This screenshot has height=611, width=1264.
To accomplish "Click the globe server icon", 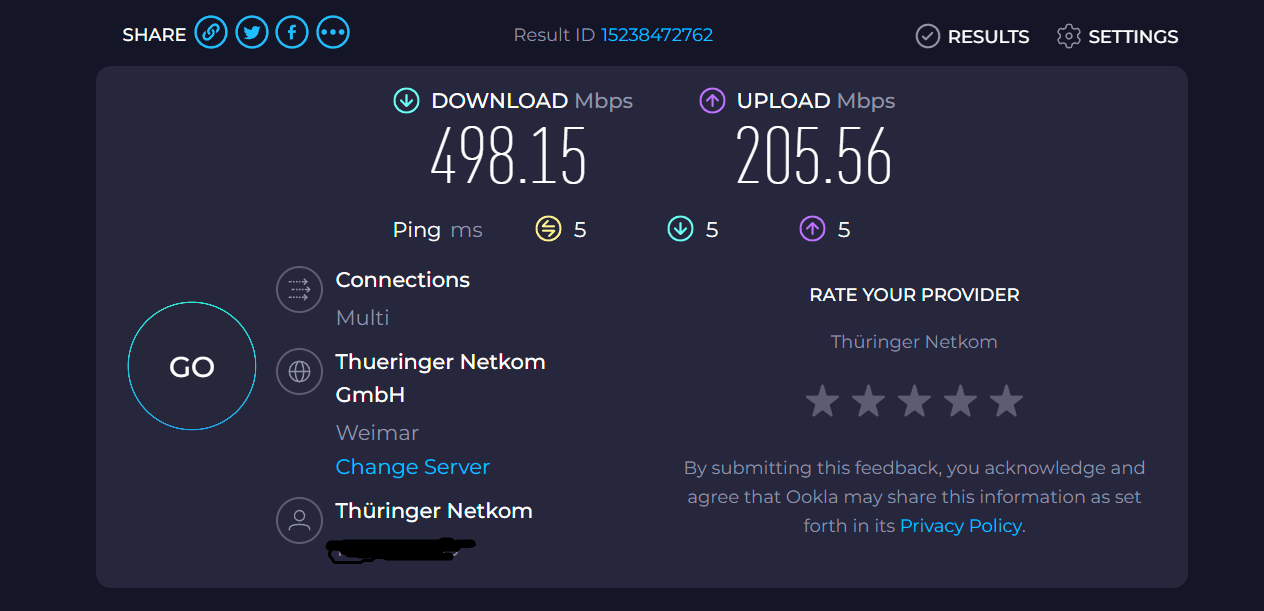I will pyautogui.click(x=299, y=372).
